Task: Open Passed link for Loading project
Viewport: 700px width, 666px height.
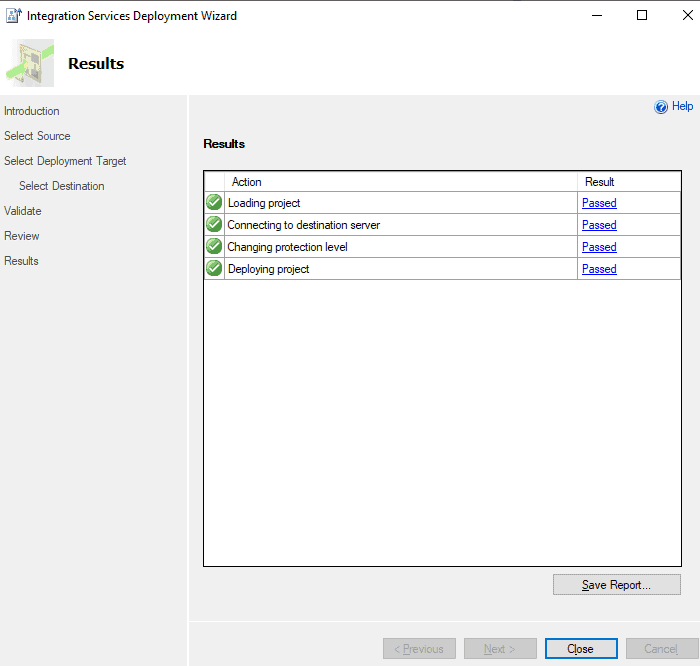Action: [599, 203]
